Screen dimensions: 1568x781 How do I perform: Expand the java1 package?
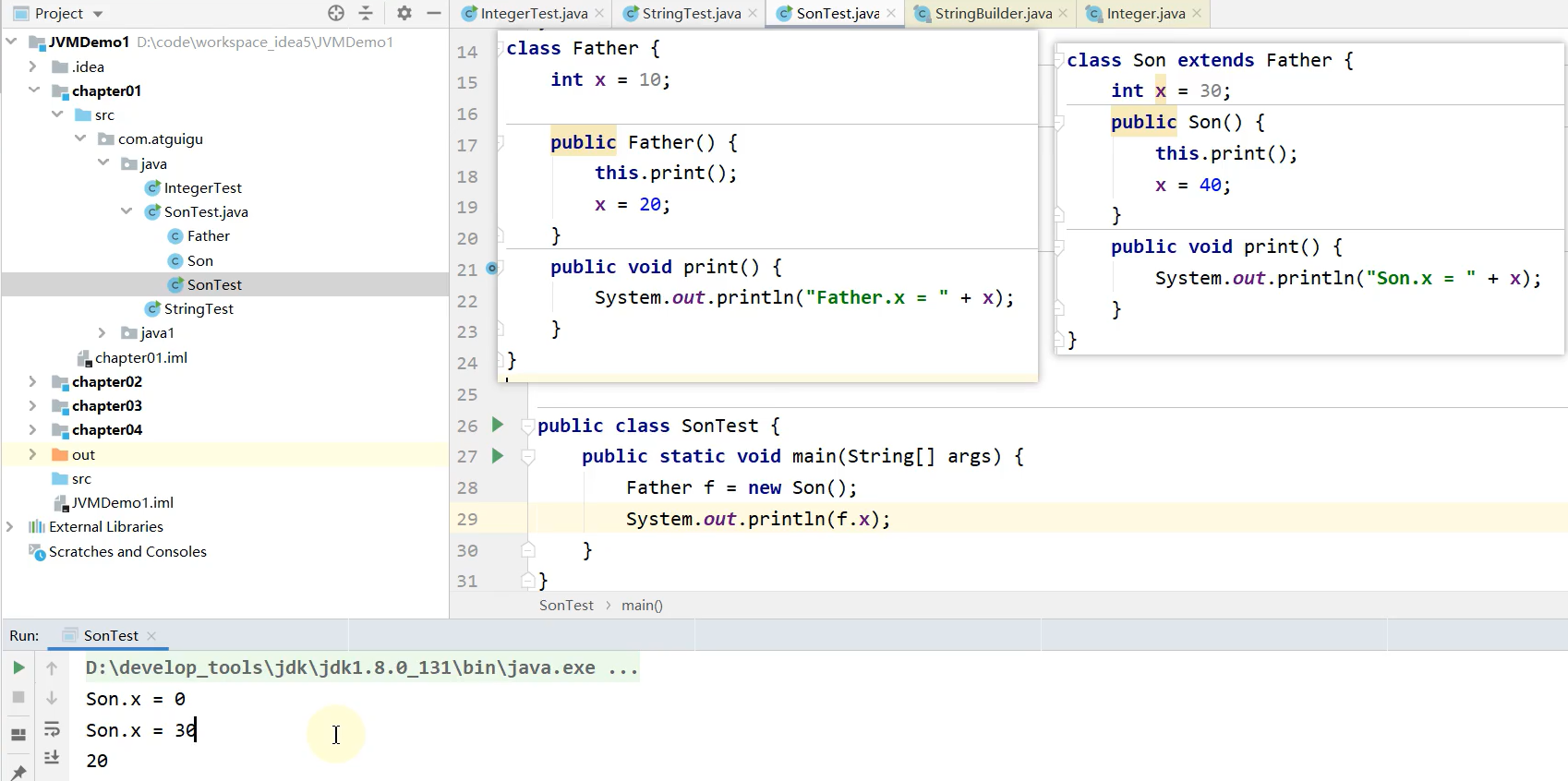click(x=103, y=332)
